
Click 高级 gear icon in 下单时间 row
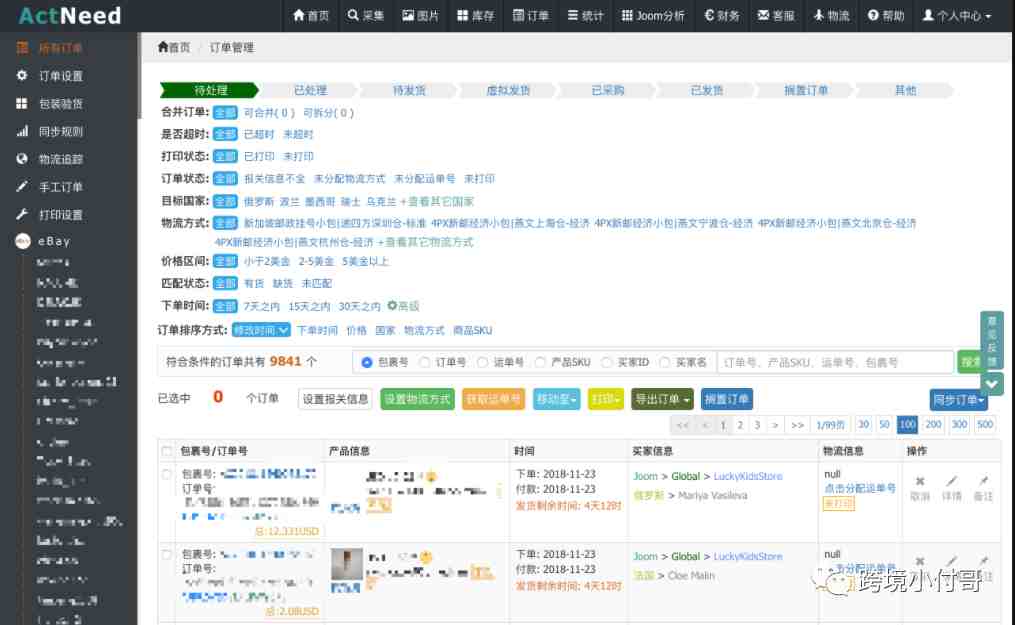(x=392, y=305)
